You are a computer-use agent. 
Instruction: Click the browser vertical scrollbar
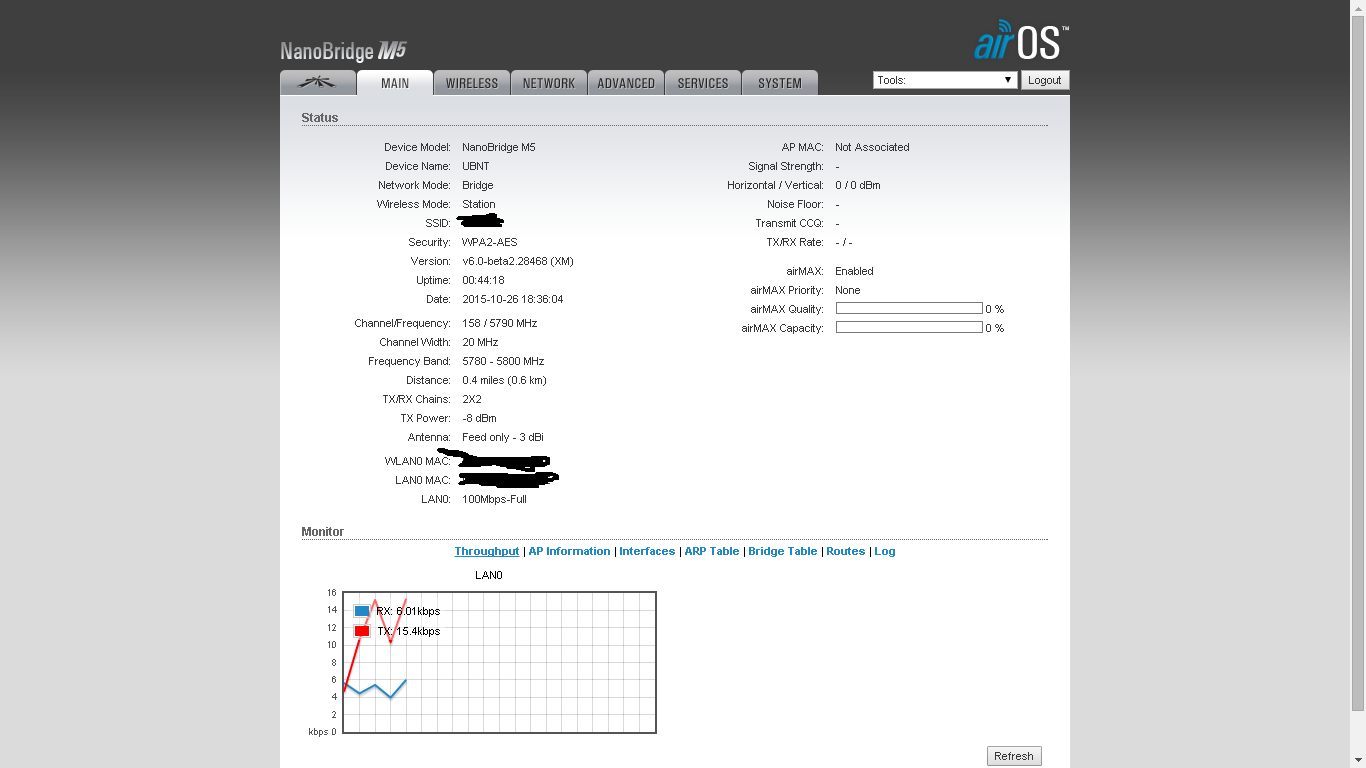tap(1358, 384)
